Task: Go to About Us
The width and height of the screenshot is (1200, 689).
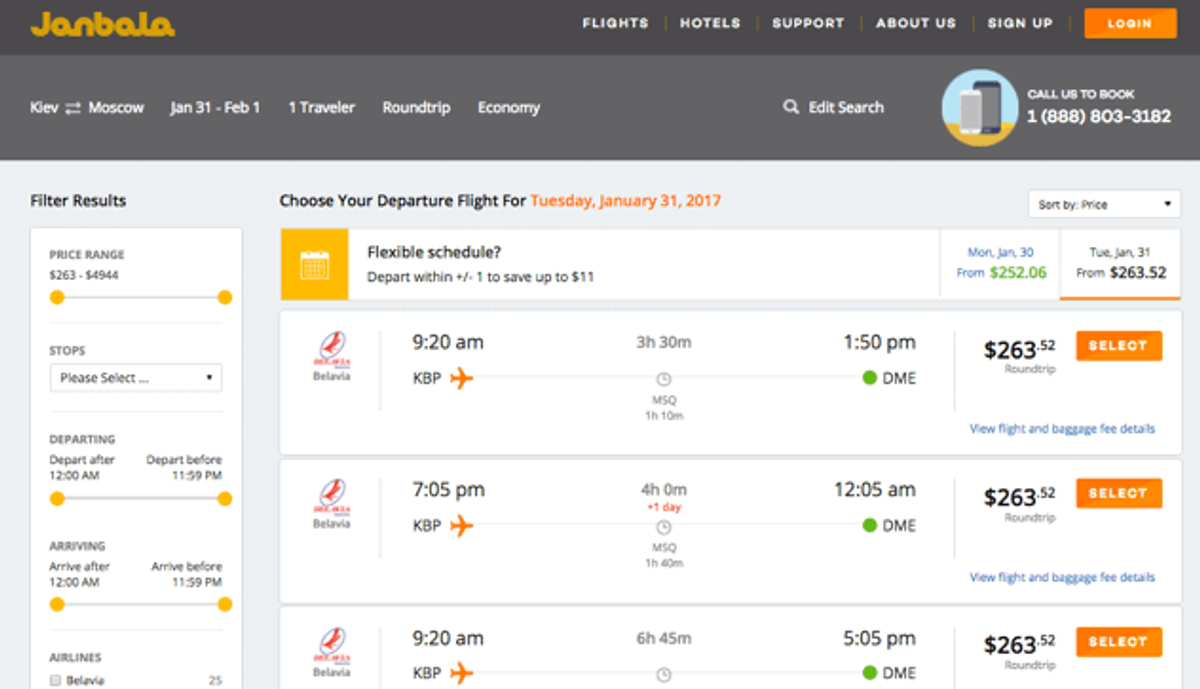Action: (x=916, y=23)
